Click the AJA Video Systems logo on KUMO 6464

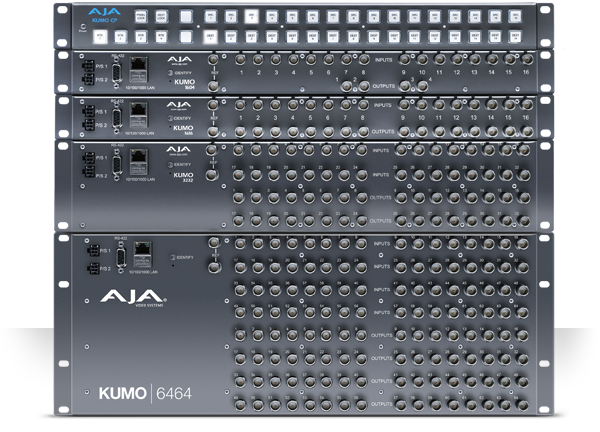pos(133,298)
